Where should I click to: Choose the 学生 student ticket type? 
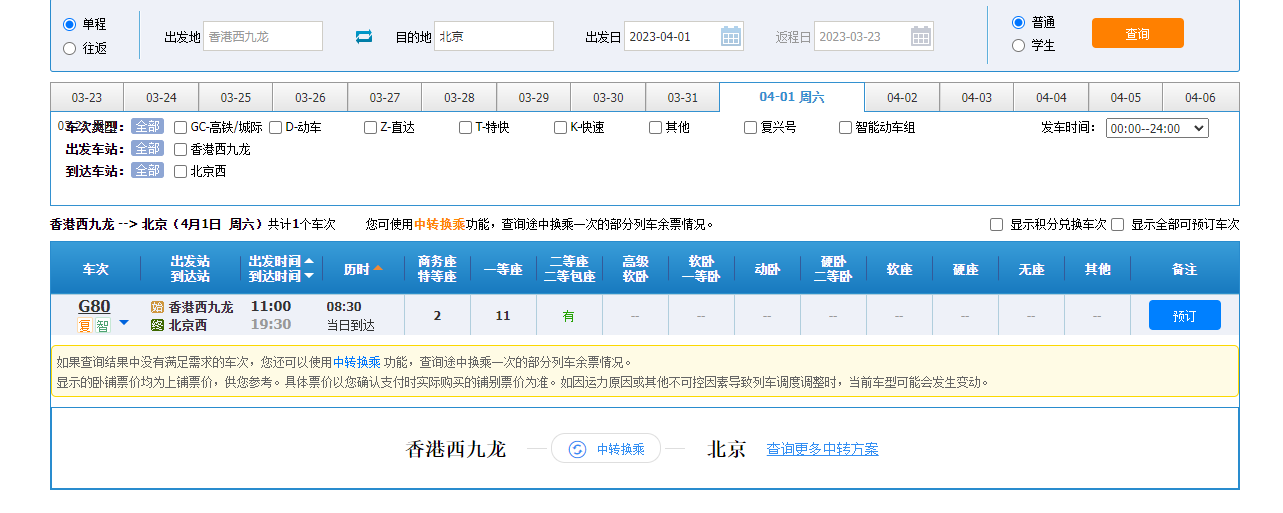tap(1018, 45)
